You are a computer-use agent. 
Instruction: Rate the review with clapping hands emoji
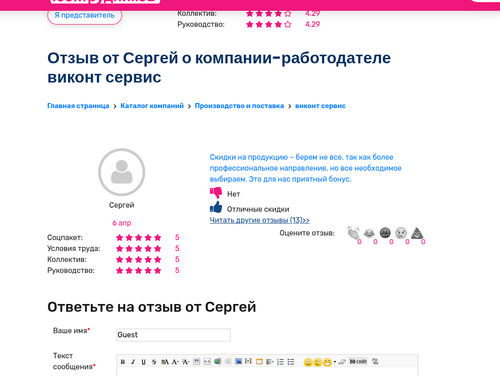[x=353, y=233]
